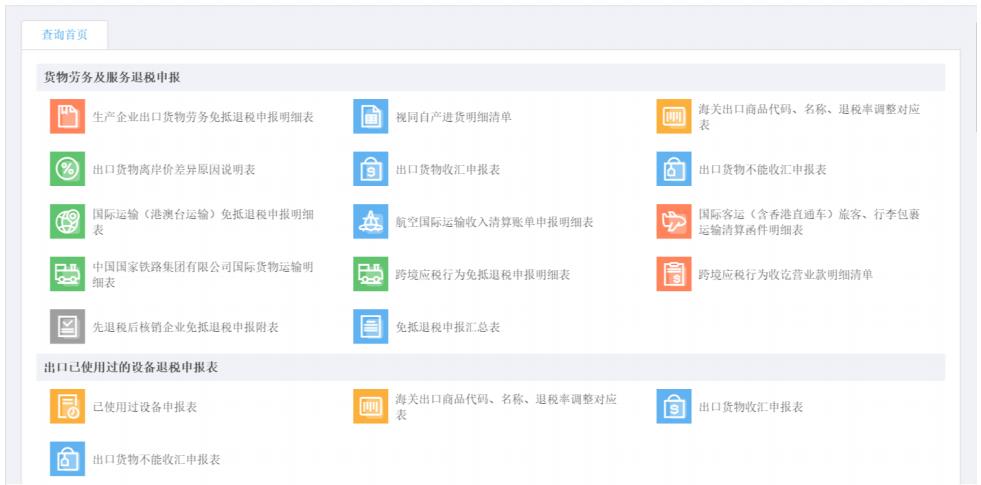Switch to the 查询首页 tab

tap(64, 35)
